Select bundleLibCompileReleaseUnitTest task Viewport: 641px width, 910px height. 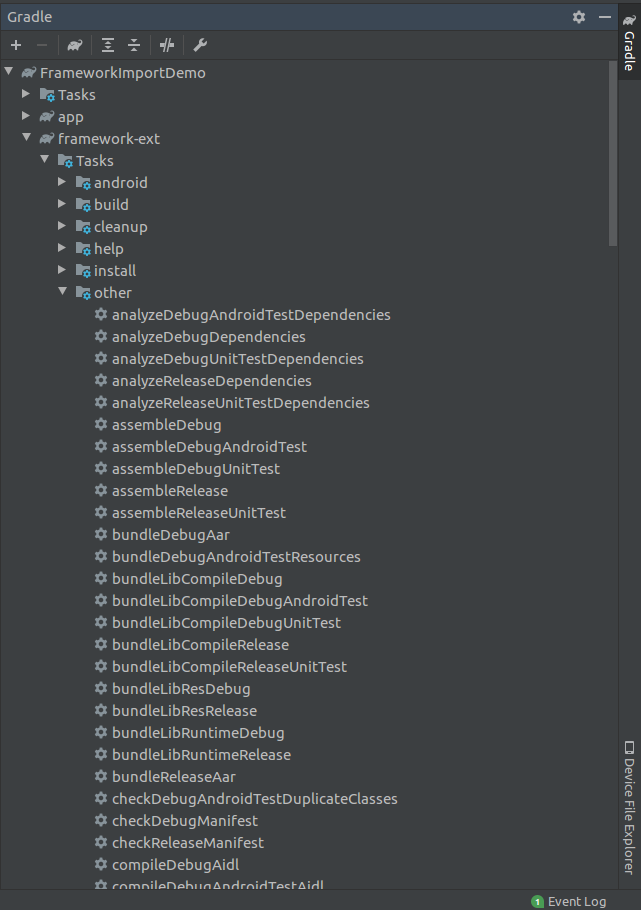[229, 667]
